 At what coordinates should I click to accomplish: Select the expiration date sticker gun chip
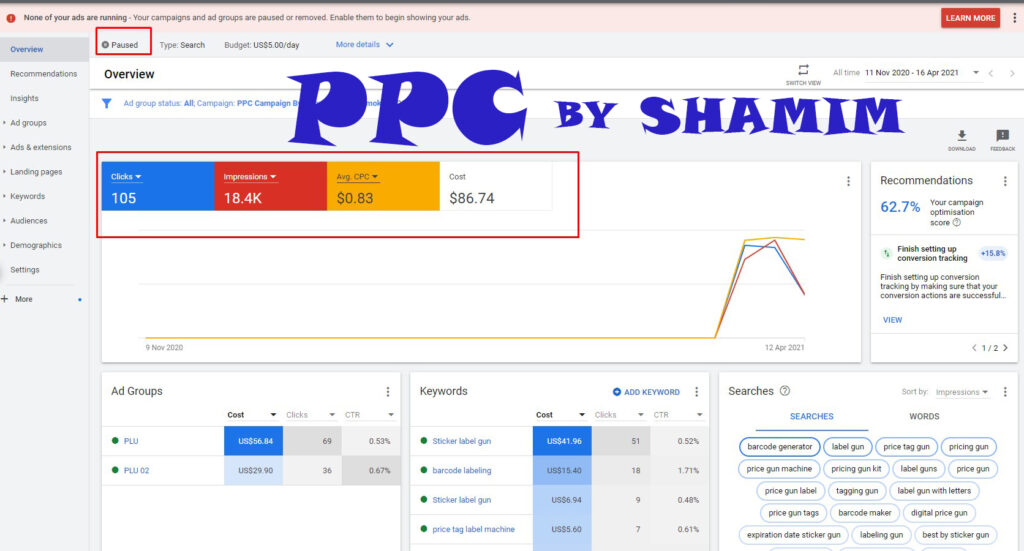point(793,535)
